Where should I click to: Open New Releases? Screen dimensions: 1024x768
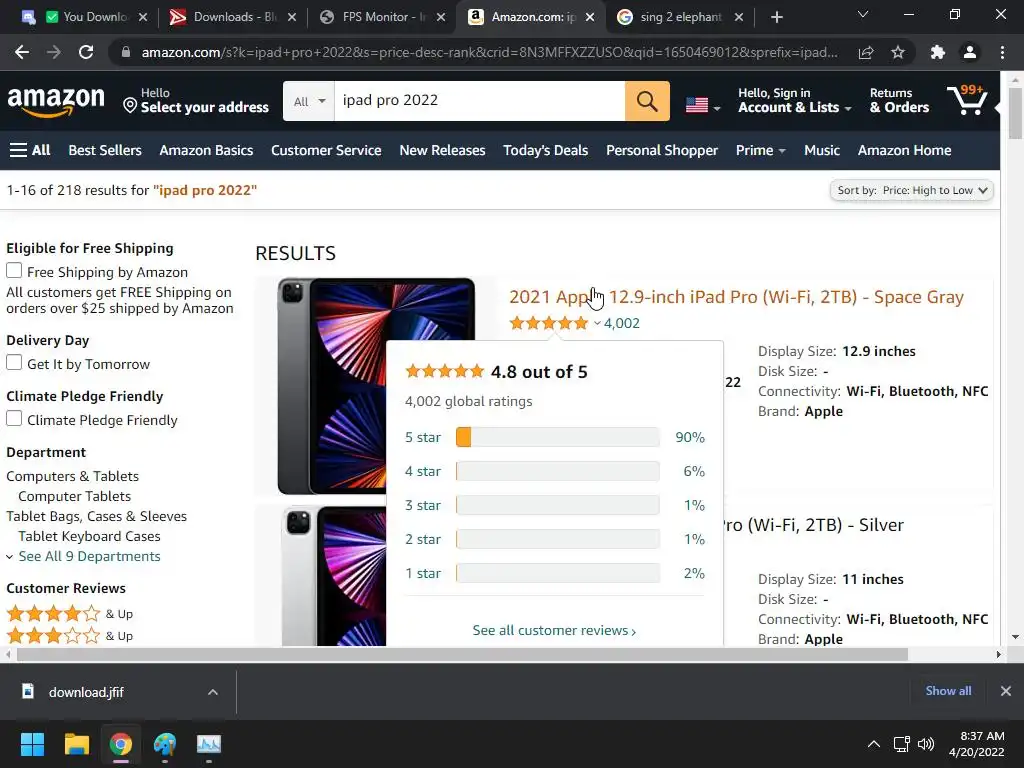pos(442,150)
